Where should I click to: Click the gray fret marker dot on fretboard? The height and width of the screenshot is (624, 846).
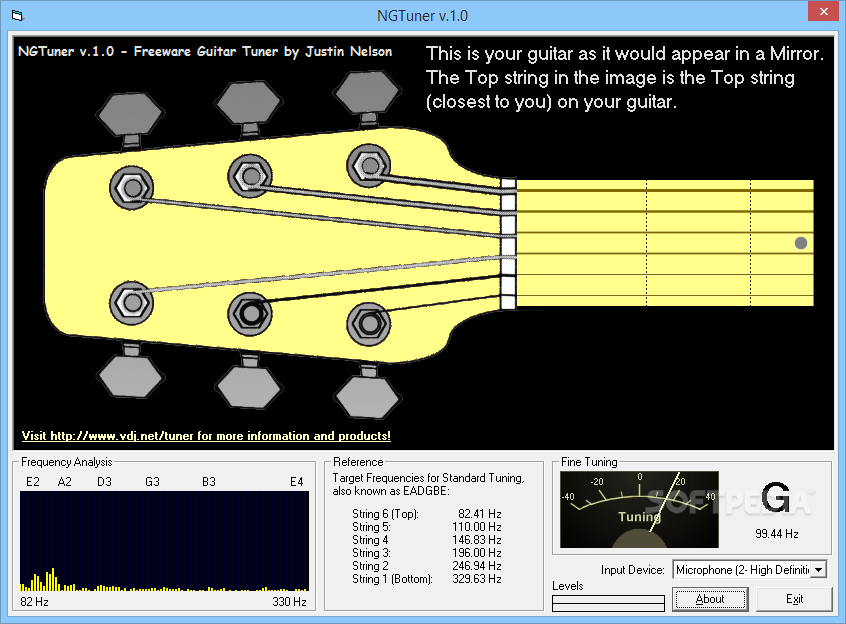coord(801,243)
